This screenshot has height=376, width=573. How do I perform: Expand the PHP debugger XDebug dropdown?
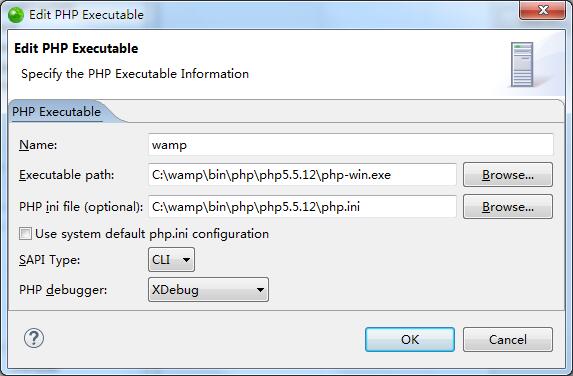pyautogui.click(x=208, y=290)
